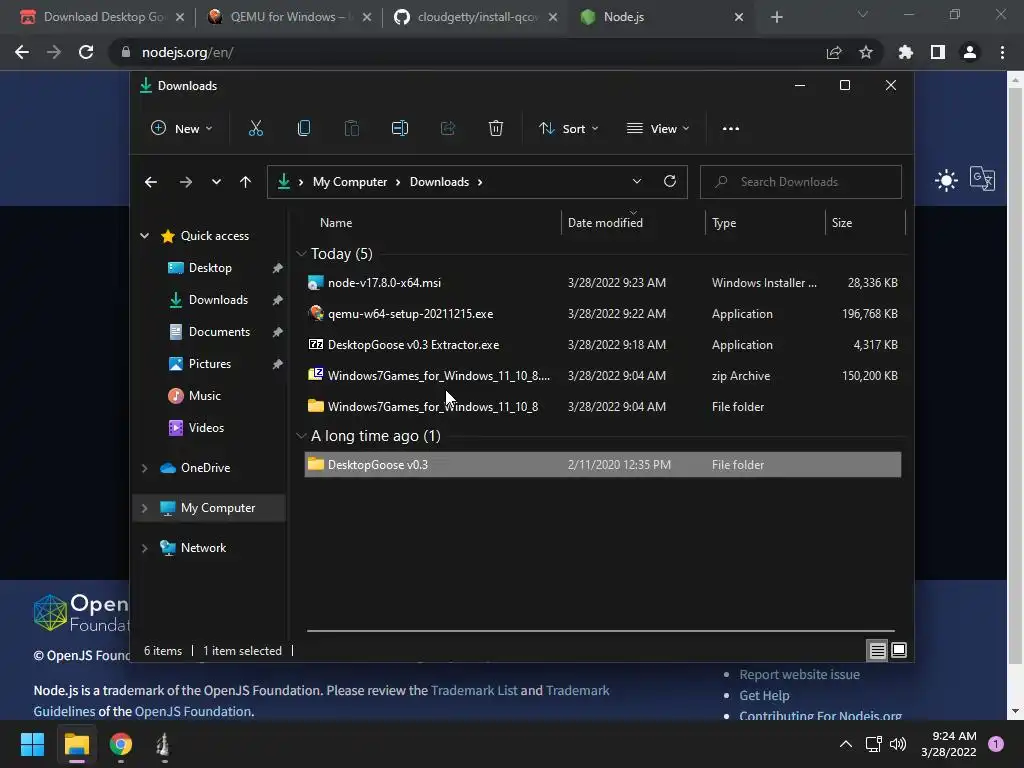Open a new Chrome tab
The image size is (1024, 768).
pyautogui.click(x=776, y=17)
